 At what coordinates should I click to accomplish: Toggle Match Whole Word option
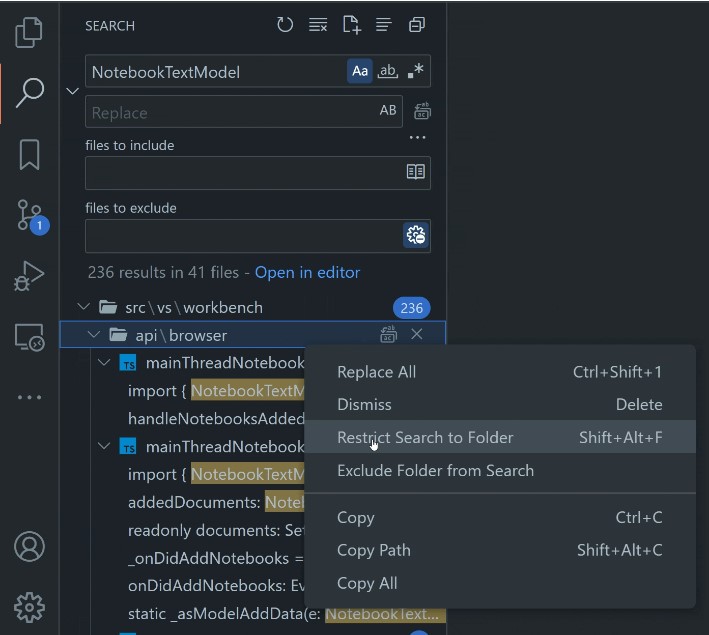387,71
